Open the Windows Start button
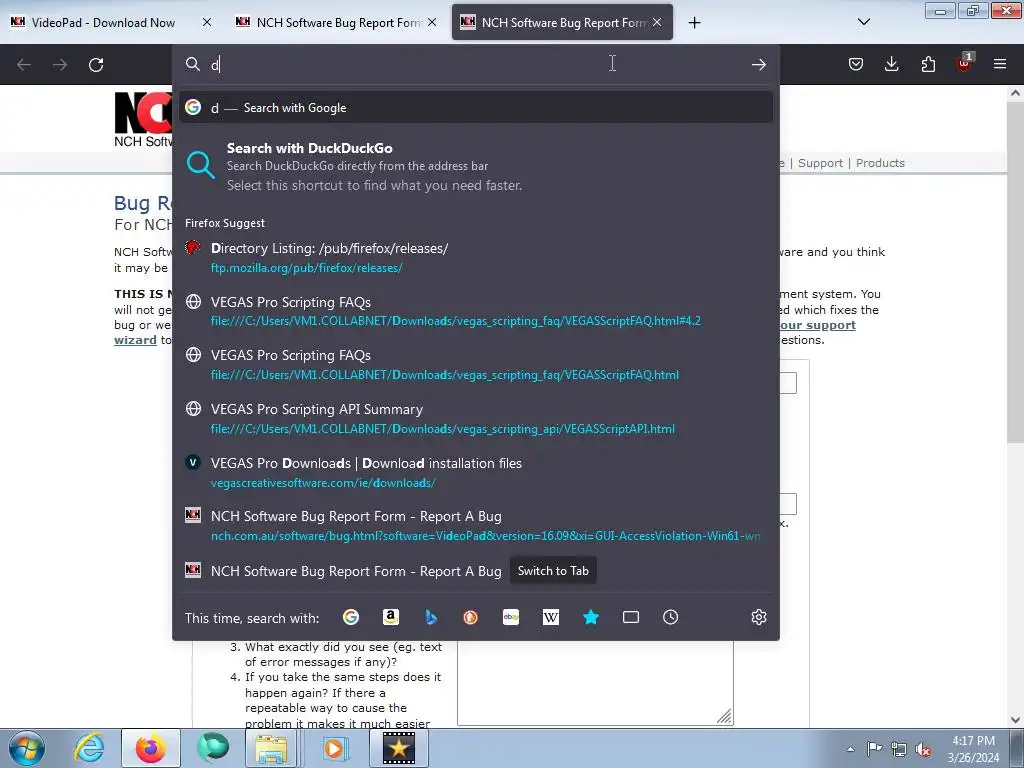The width and height of the screenshot is (1024, 768). coord(27,748)
